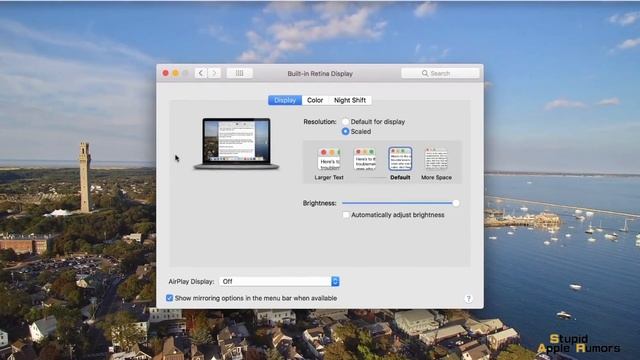Open the Night Shift tab
Screen dimensions: 640x360
[350, 100]
